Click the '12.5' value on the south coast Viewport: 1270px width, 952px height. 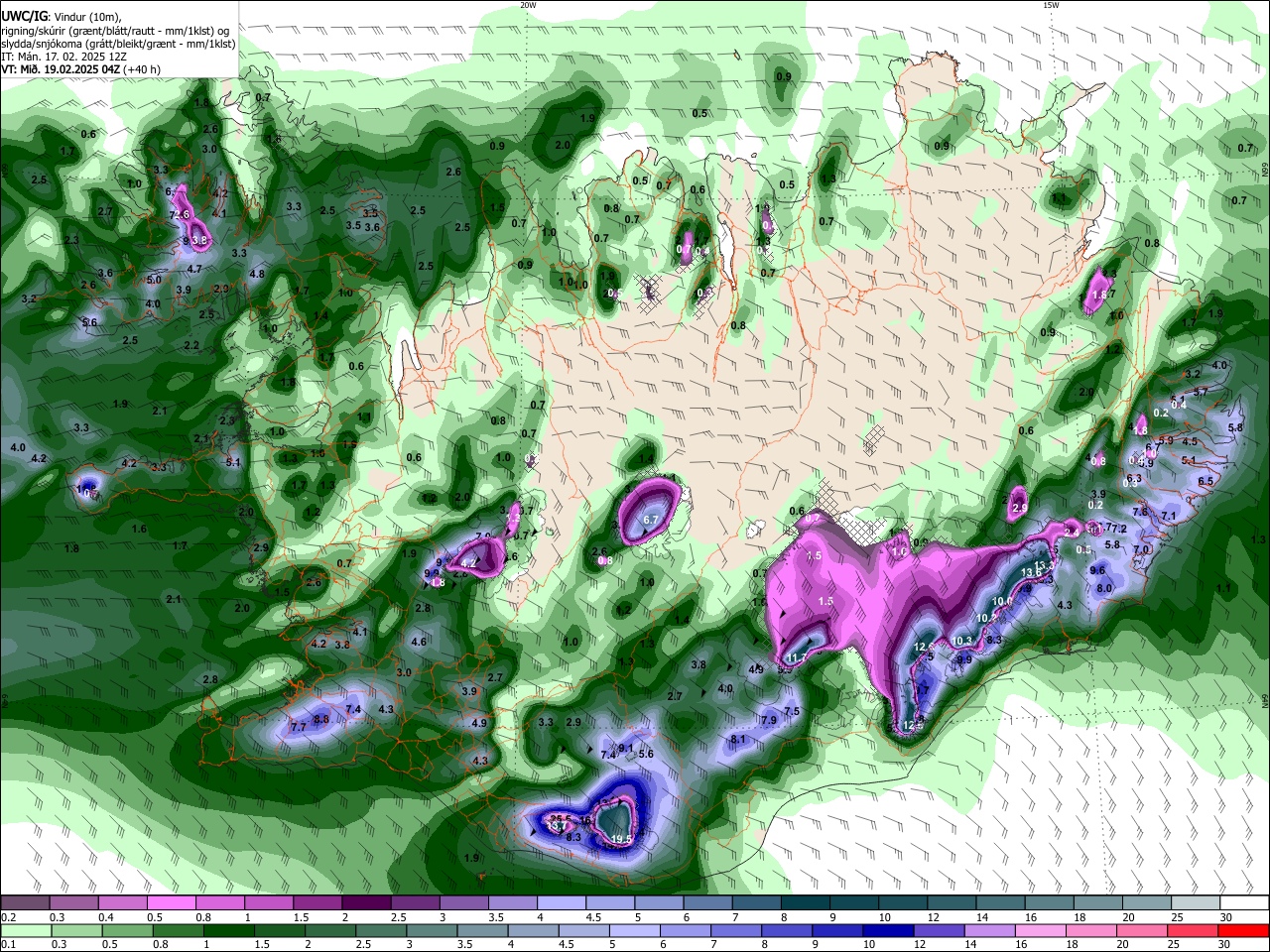coord(914,725)
